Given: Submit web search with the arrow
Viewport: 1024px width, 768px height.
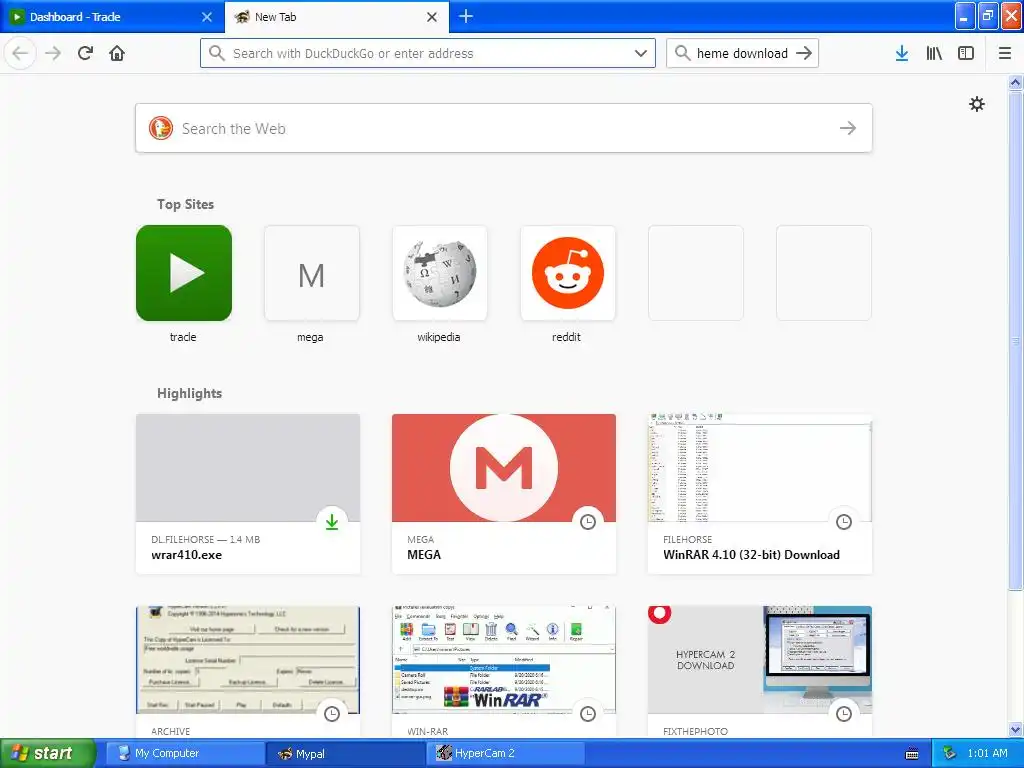Looking at the screenshot, I should (x=848, y=128).
